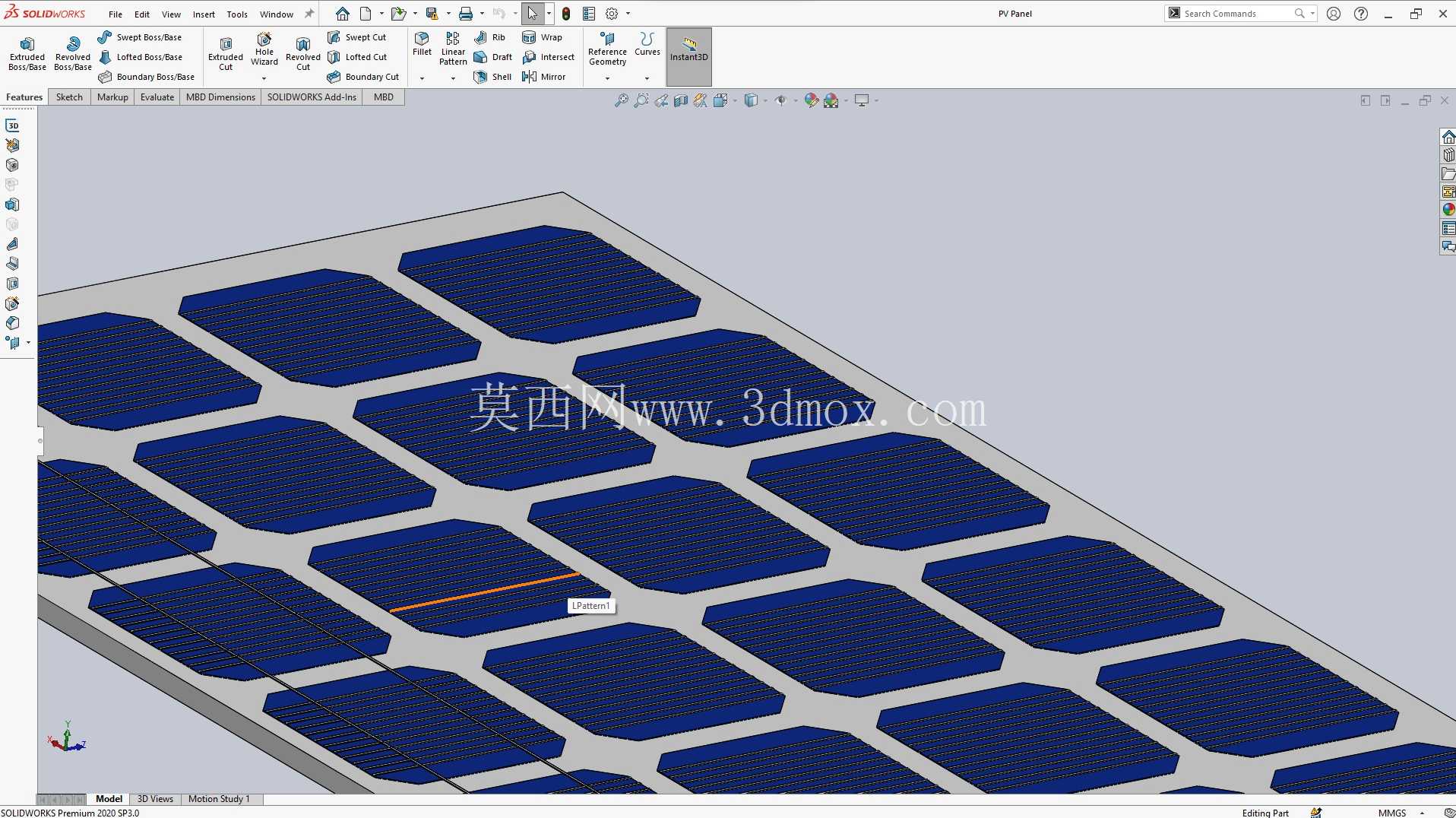The height and width of the screenshot is (818, 1456).
Task: Expand the Reference Geometry dropdown arrow
Action: point(607,78)
